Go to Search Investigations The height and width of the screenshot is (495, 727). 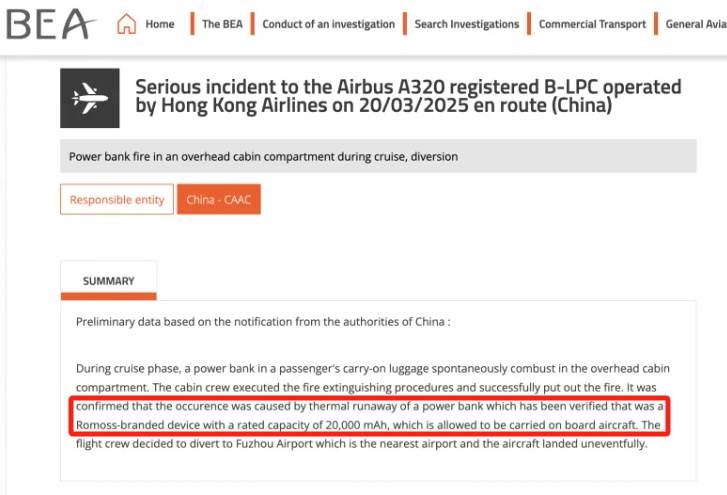pos(466,24)
